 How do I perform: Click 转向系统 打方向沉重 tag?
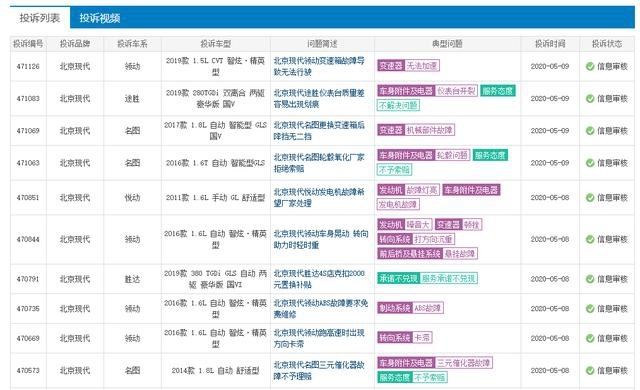[x=416, y=239]
